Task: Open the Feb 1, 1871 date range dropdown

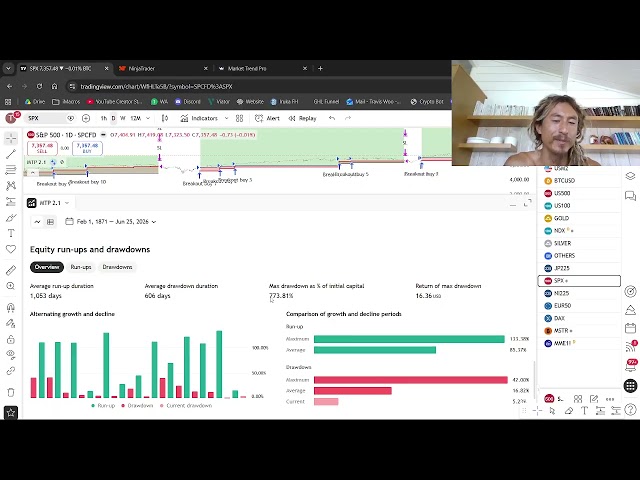Action: [x=110, y=222]
